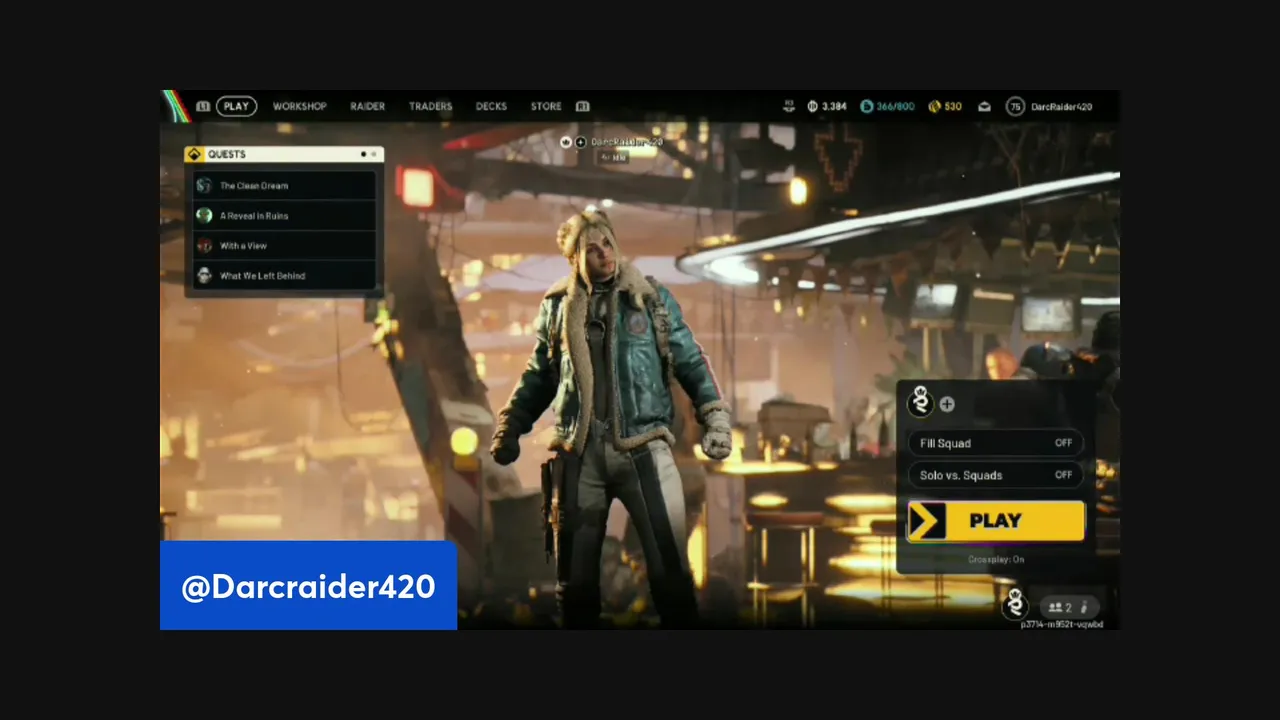Viewport: 1280px width, 720px height.
Task: Toggle Fill Squad setting
Action: pyautogui.click(x=995, y=443)
